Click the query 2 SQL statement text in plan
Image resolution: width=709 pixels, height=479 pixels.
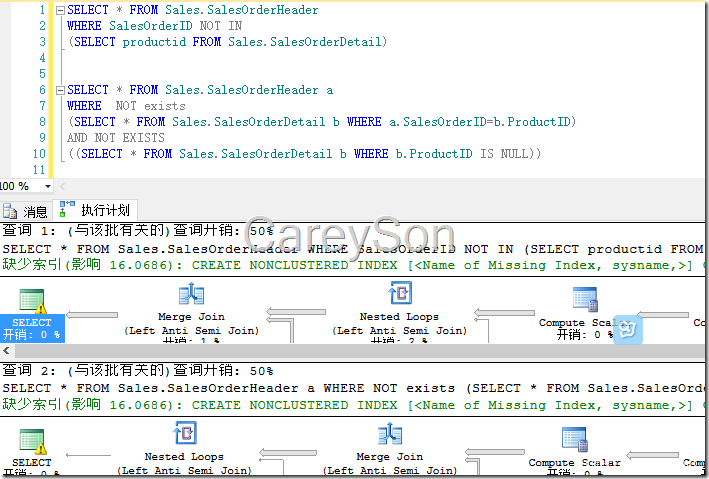coord(353,388)
